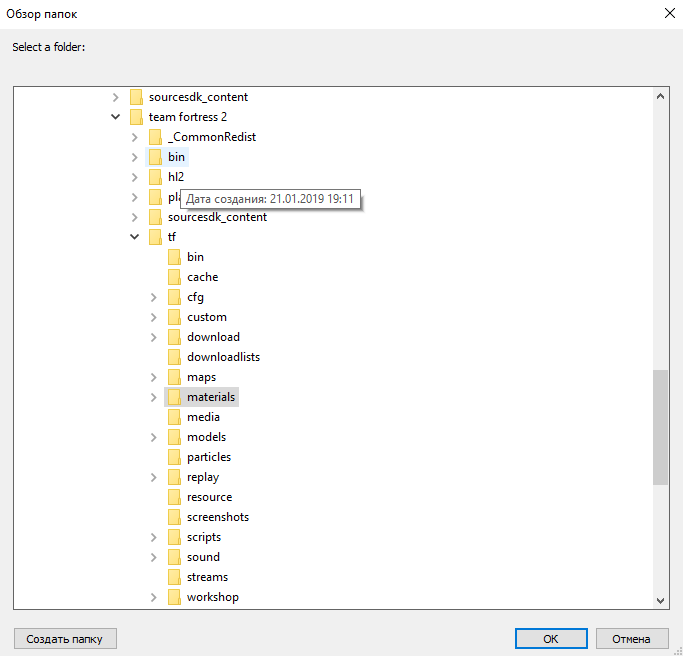Select the streams folder name
This screenshot has height=656, width=683.
pos(207,577)
